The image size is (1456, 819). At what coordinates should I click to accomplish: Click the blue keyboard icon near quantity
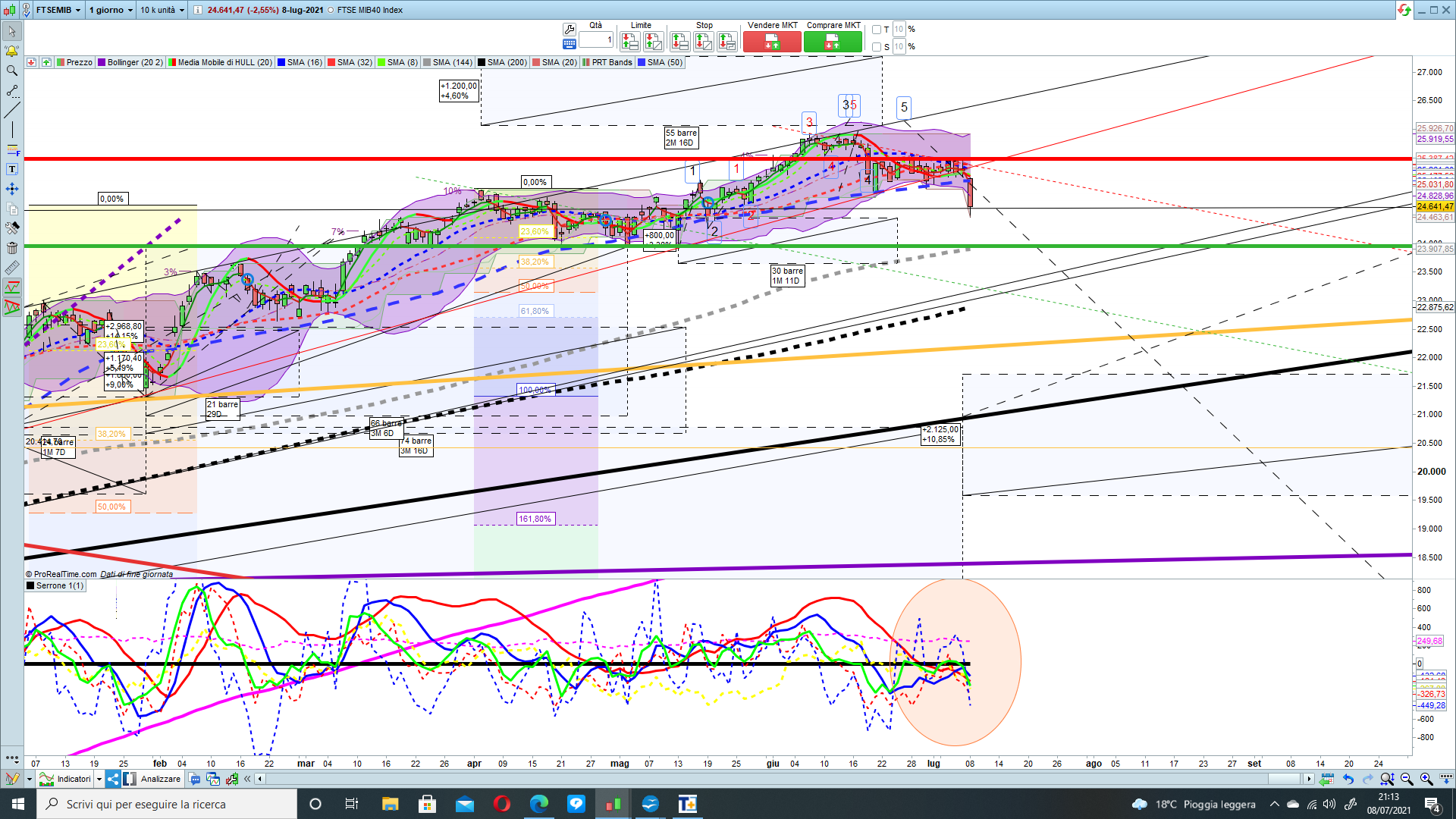pos(569,44)
